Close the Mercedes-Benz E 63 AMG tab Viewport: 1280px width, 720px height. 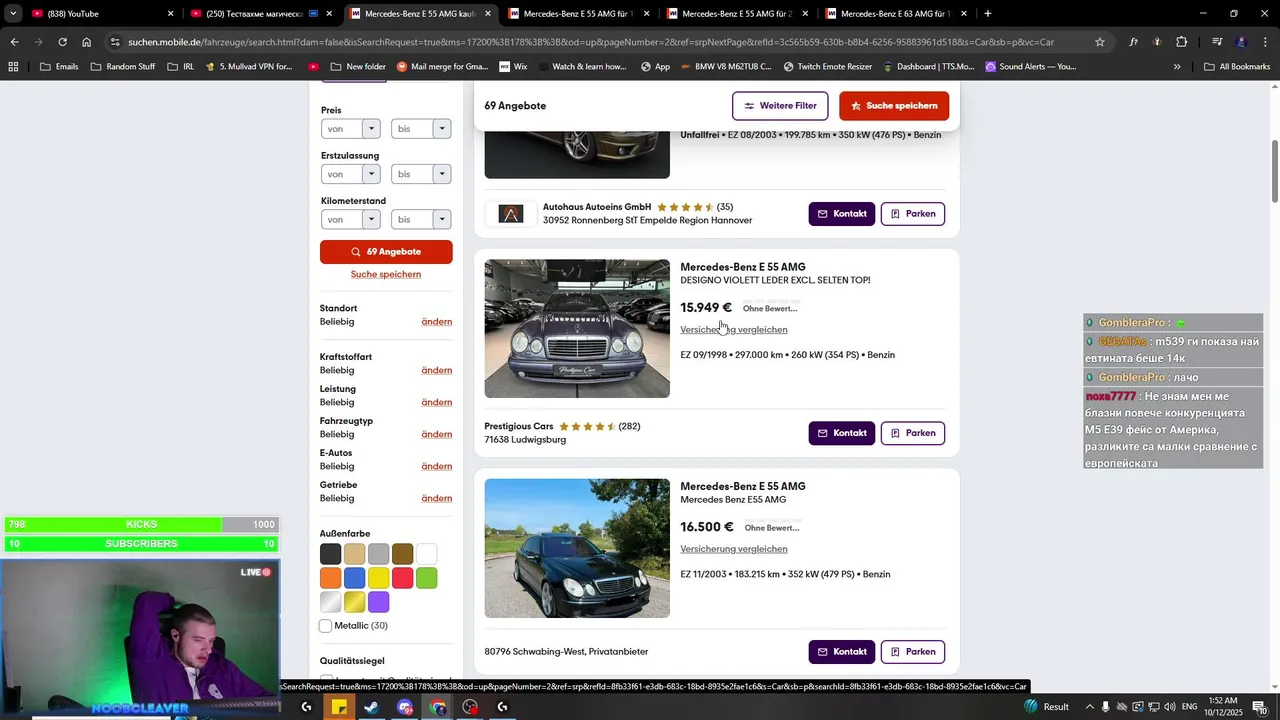point(964,14)
